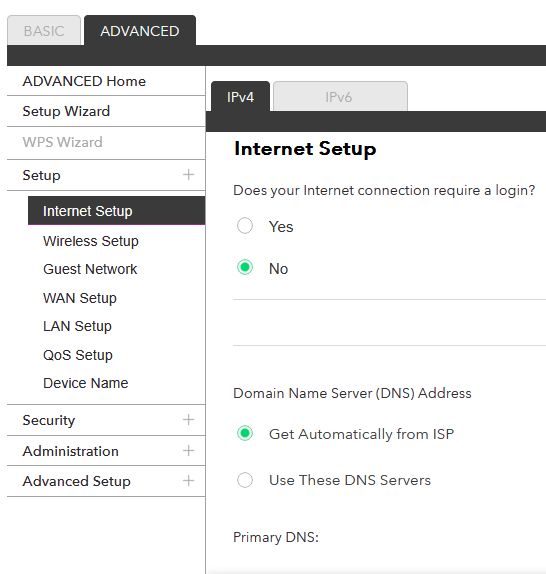Open the IPv4 tab
Image resolution: width=546 pixels, height=574 pixels.
(x=240, y=96)
